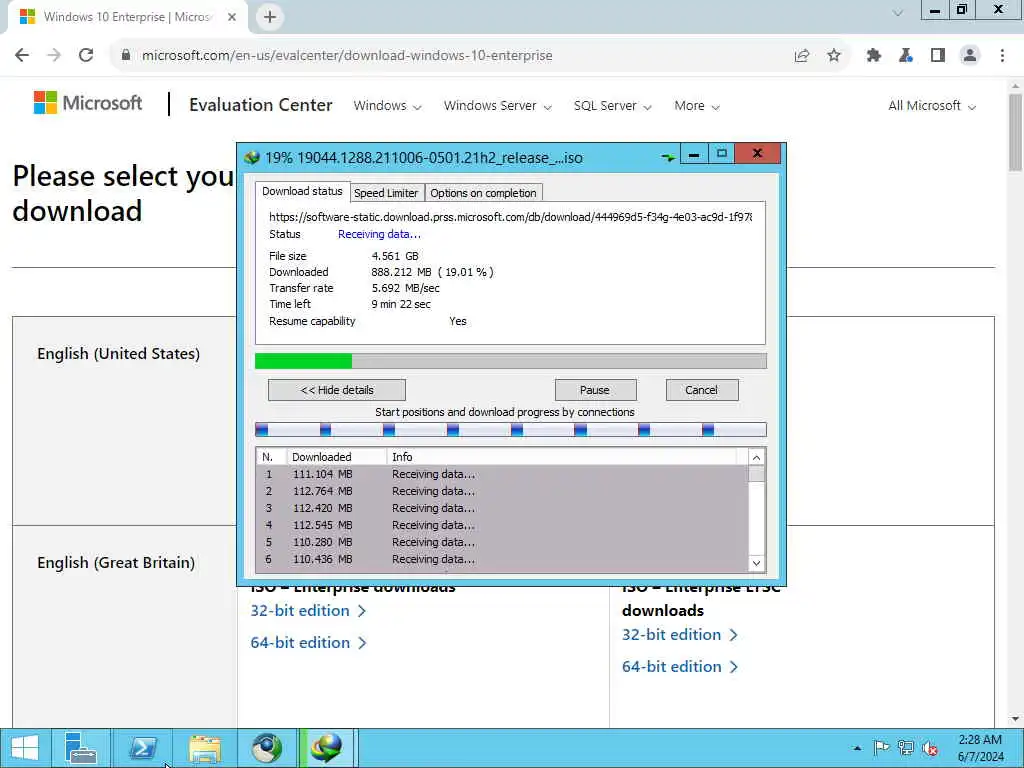Switch to the Speed Limiter tab

(386, 193)
